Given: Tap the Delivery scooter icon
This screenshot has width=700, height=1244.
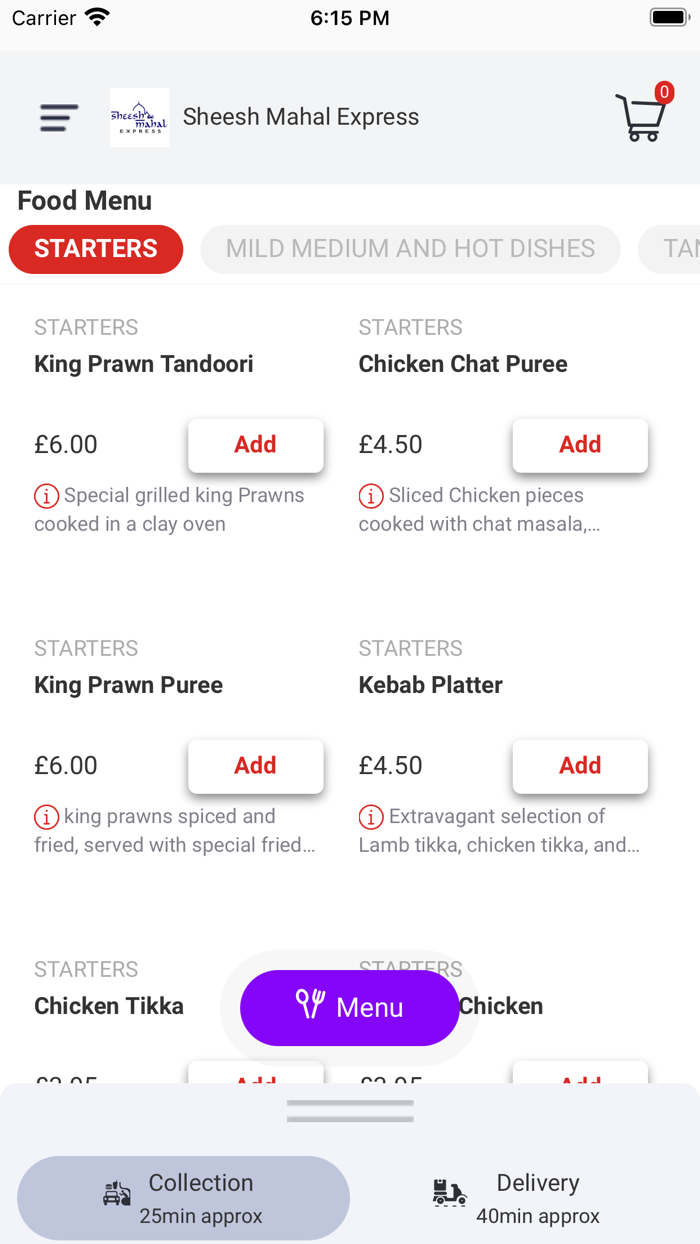Looking at the screenshot, I should [x=449, y=1193].
